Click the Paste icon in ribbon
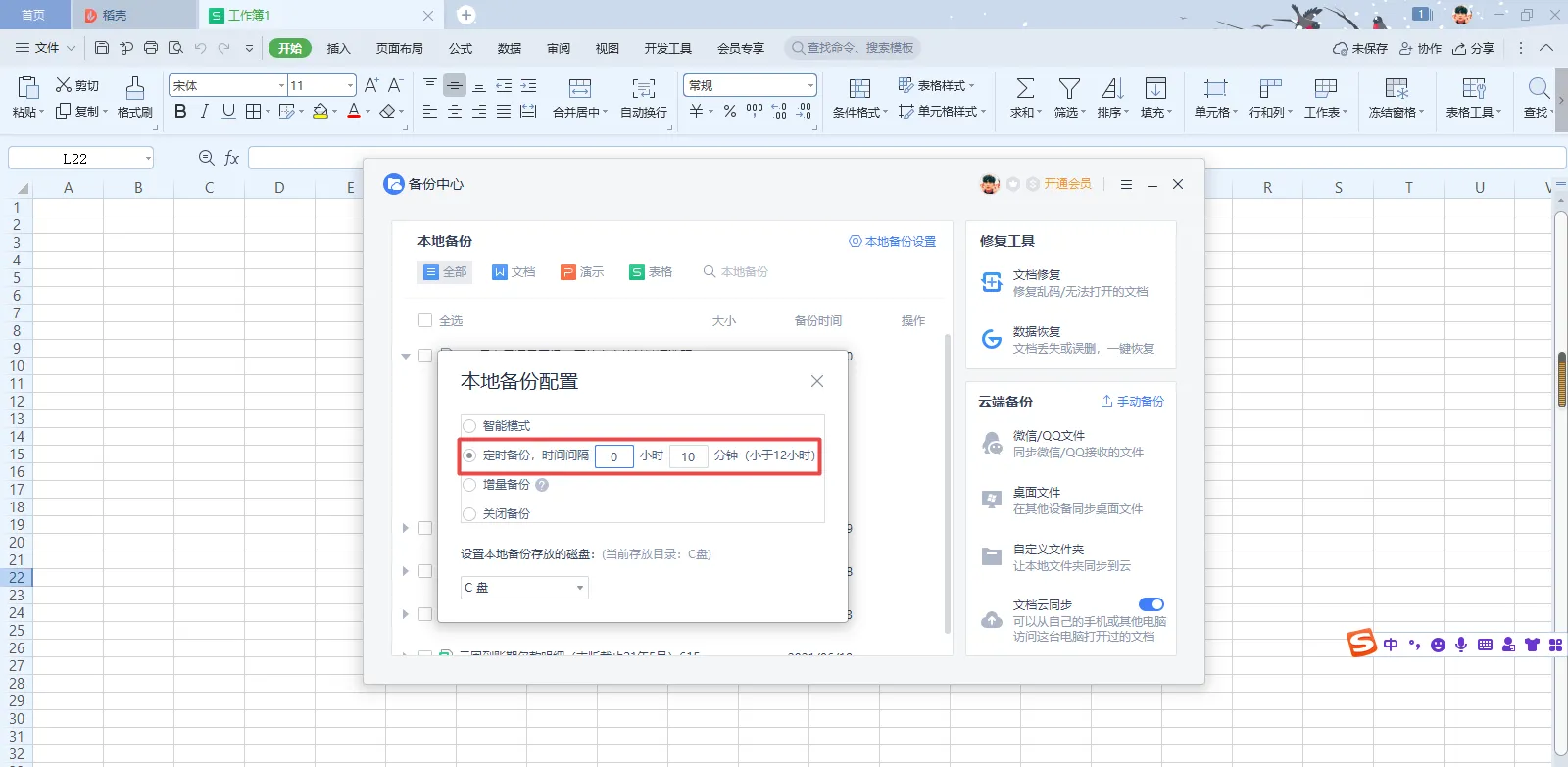The image size is (1568, 767). point(27,88)
